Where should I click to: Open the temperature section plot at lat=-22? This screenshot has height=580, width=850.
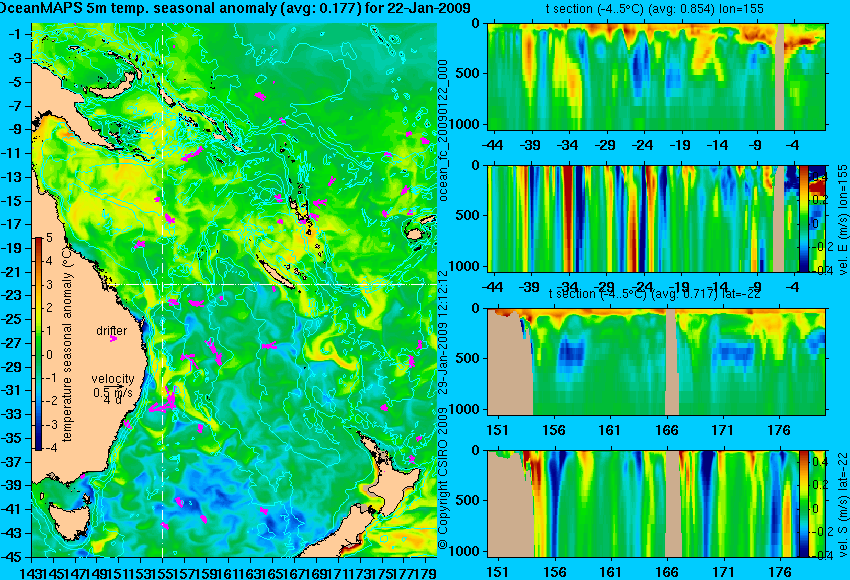pyautogui.click(x=656, y=362)
